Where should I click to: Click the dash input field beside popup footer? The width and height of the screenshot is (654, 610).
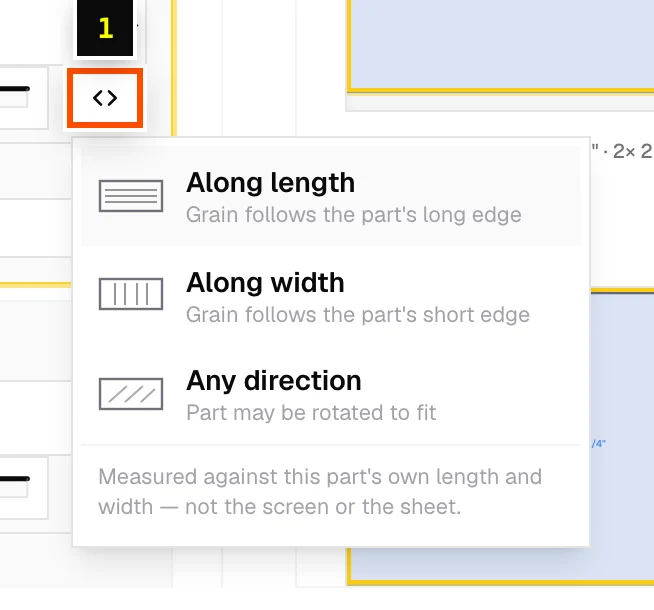[x=23, y=487]
